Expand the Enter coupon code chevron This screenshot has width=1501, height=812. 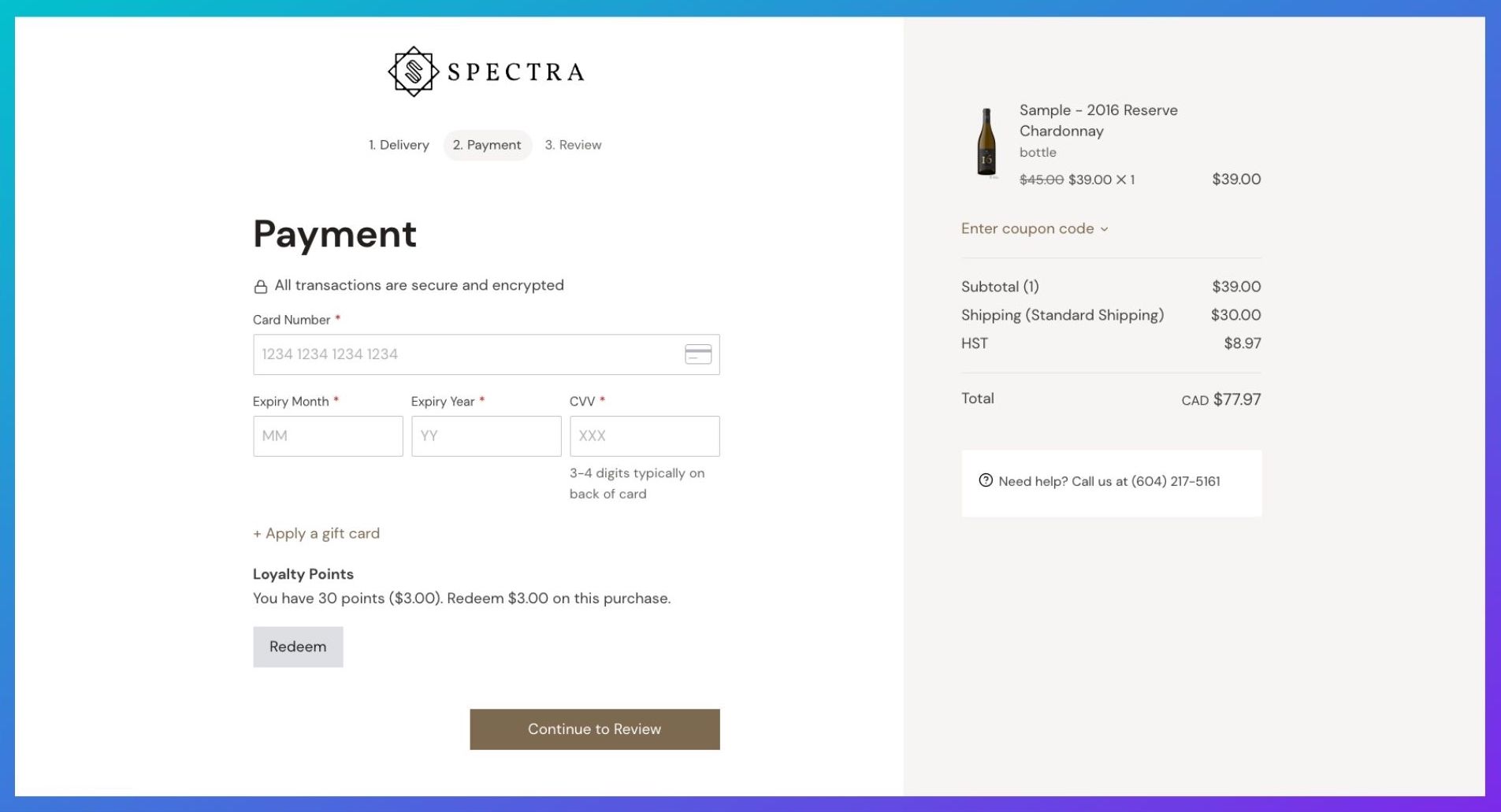coord(1104,229)
